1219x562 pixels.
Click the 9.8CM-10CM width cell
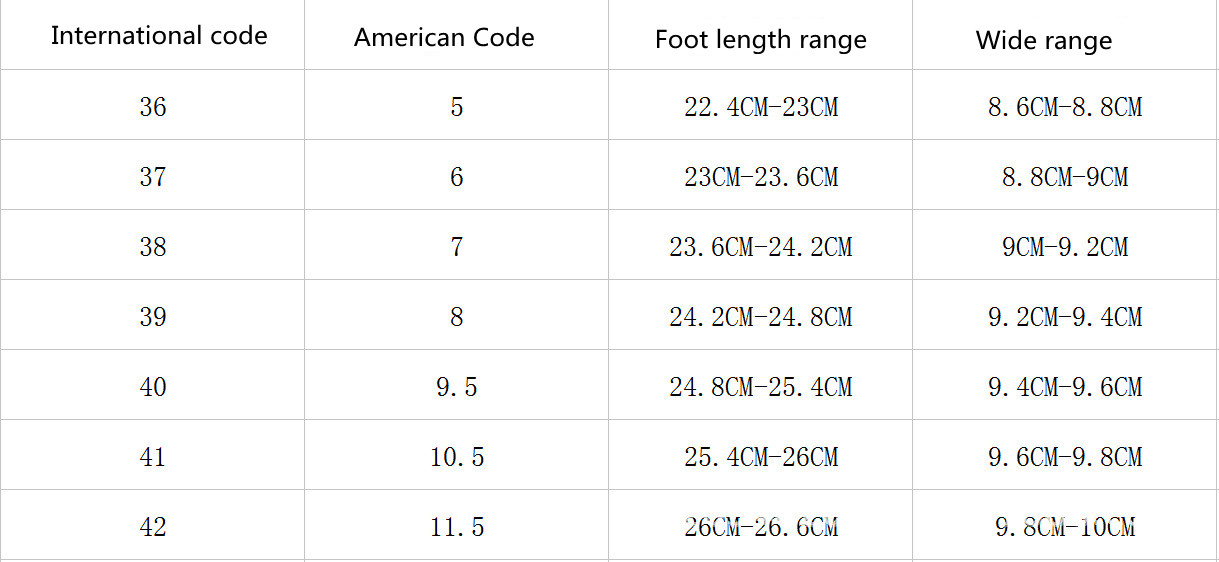1065,527
